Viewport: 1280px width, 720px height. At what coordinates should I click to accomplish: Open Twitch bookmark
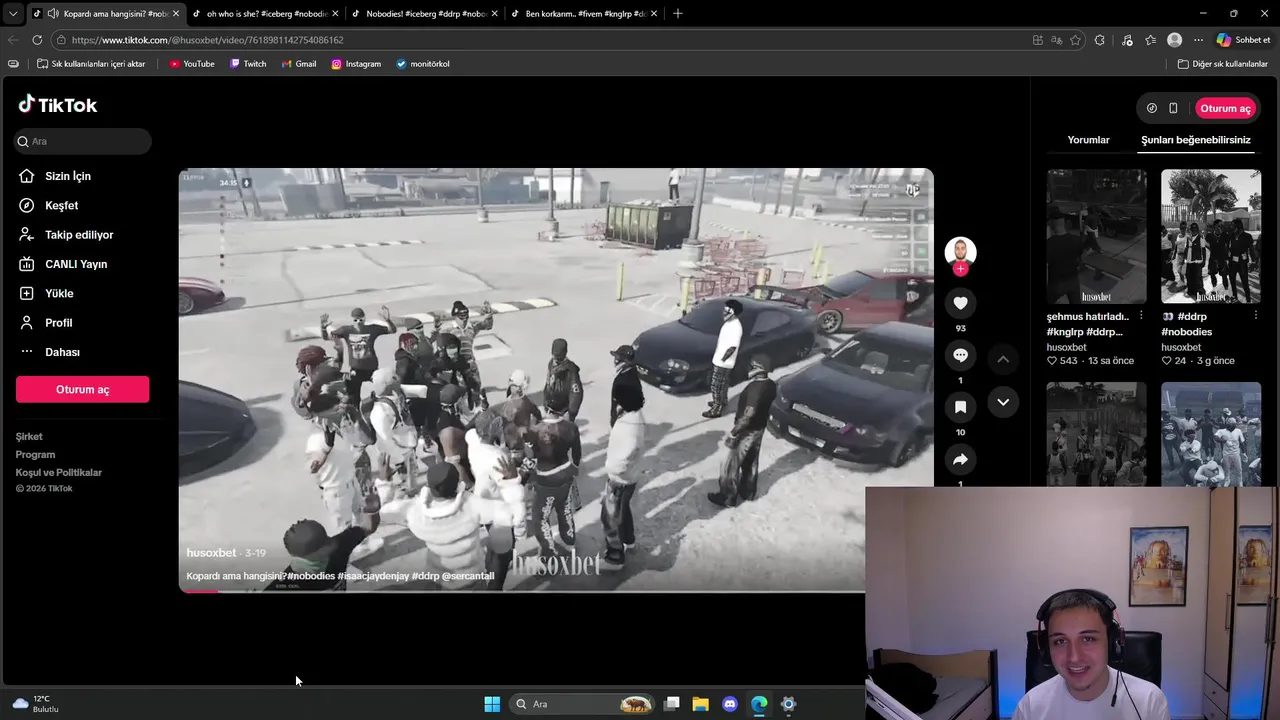point(248,64)
